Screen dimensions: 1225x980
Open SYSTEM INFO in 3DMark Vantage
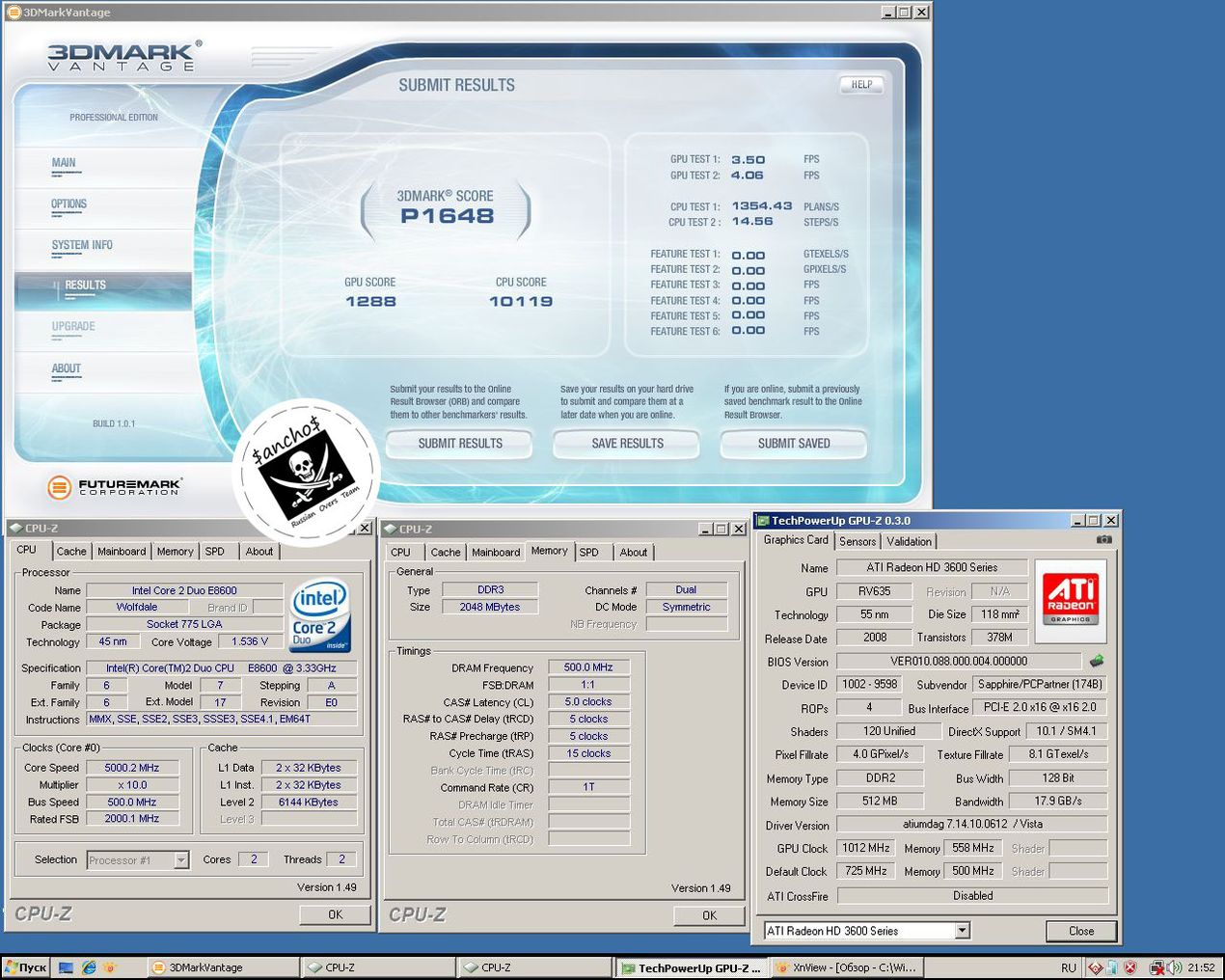click(82, 246)
